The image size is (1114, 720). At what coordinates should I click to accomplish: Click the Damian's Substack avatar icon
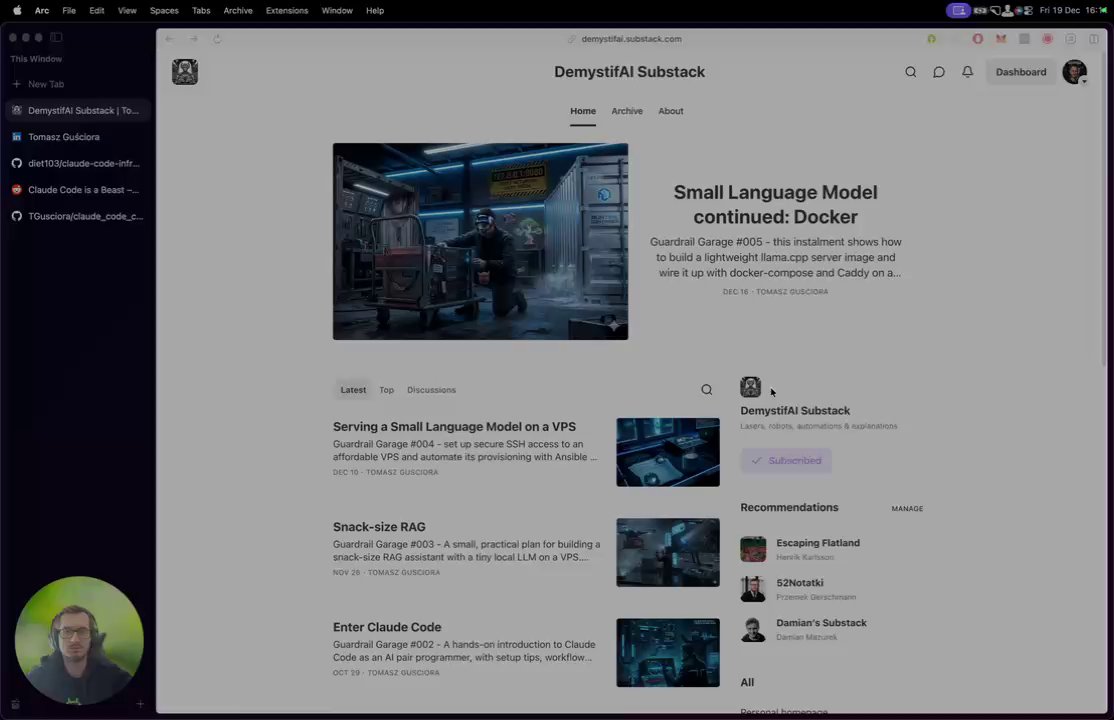point(753,628)
